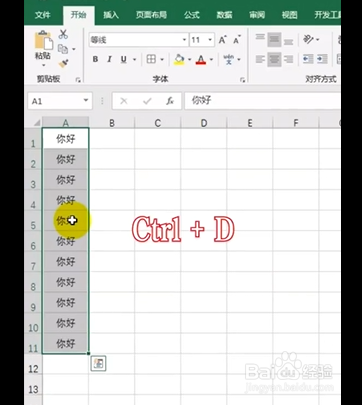Select column E header
The height and width of the screenshot is (405, 362).
[250, 123]
